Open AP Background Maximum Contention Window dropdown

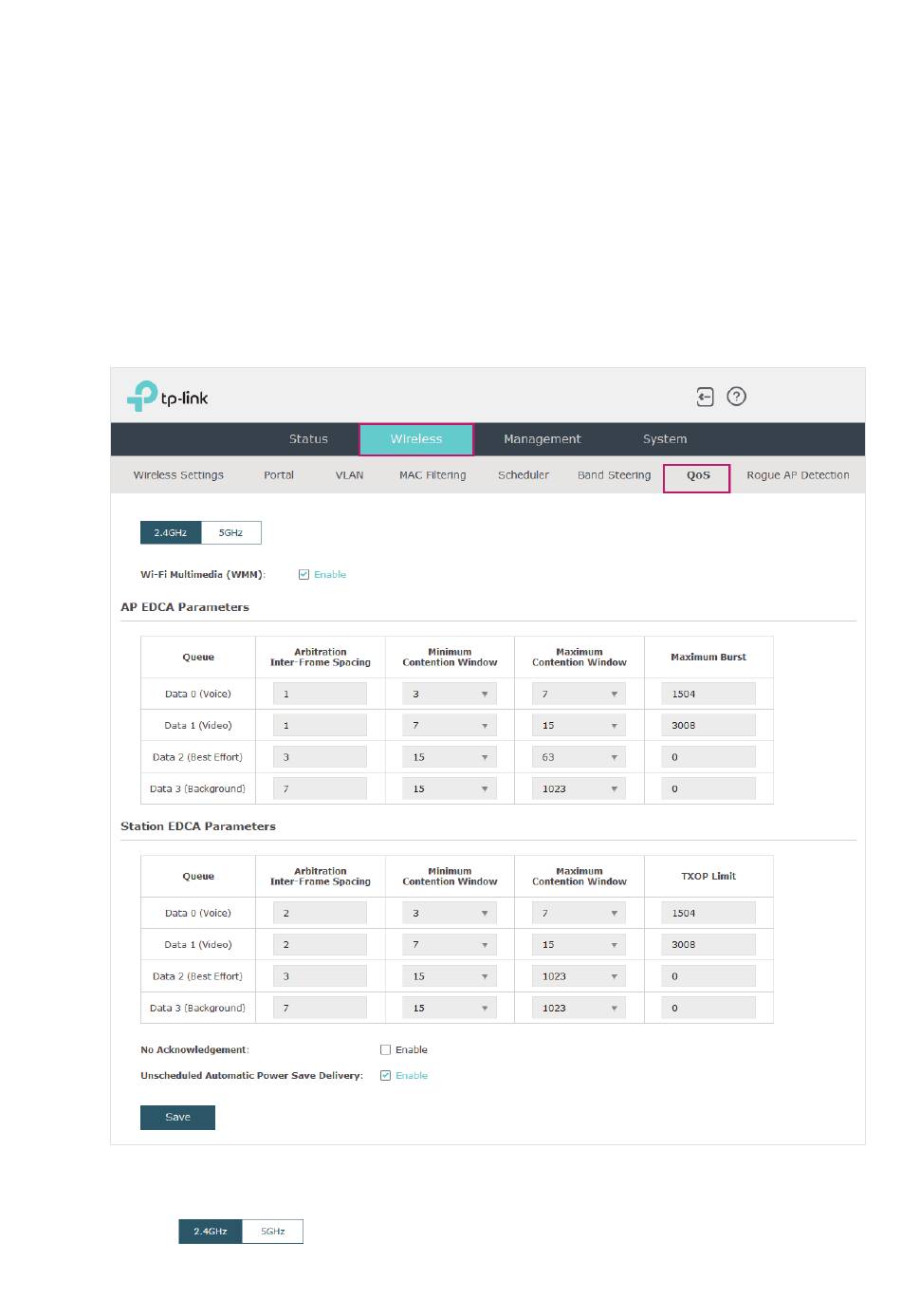click(579, 788)
